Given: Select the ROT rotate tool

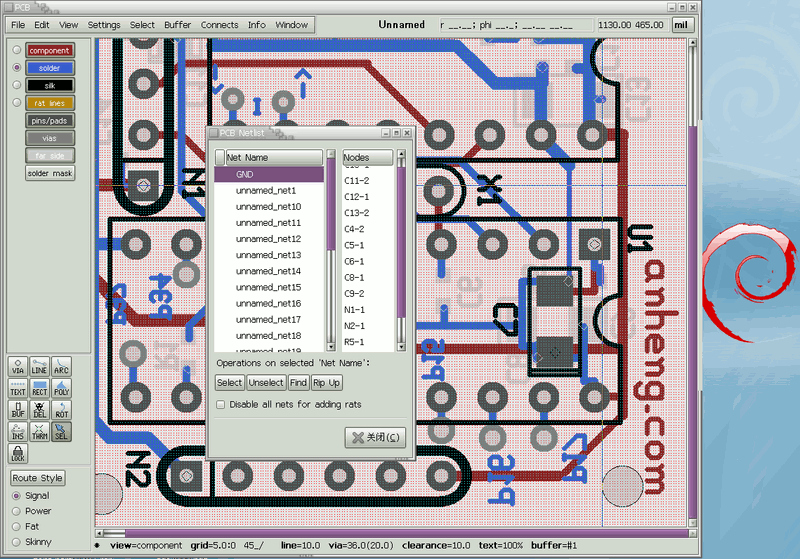Looking at the screenshot, I should pos(62,411).
